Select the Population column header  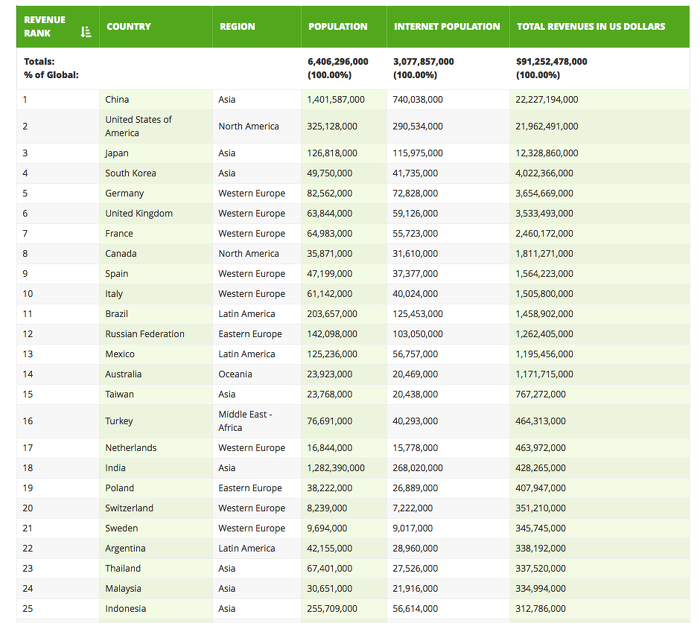(338, 26)
